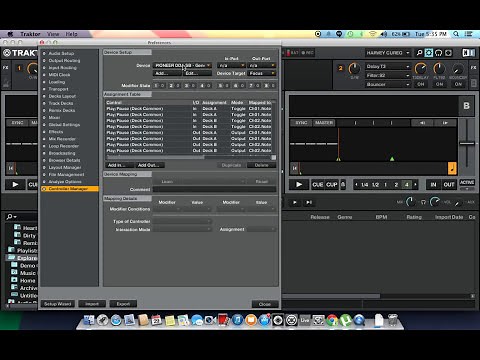
Task: Click the headphones cruise icon in the header
Action: click(439, 53)
